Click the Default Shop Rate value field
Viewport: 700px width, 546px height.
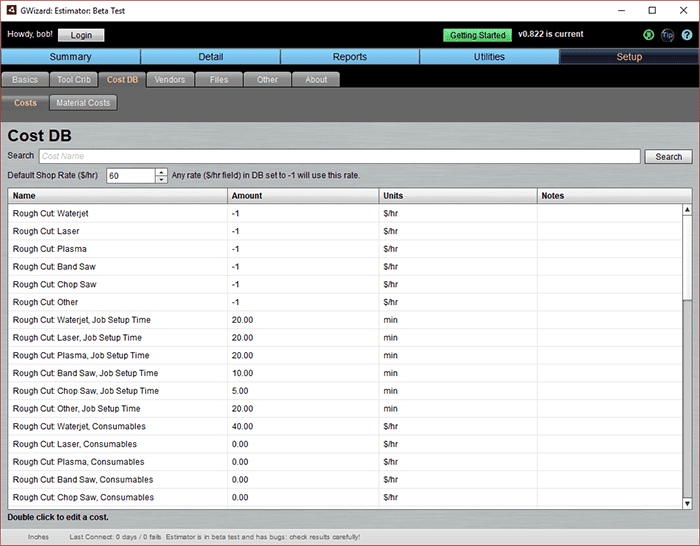tap(131, 175)
